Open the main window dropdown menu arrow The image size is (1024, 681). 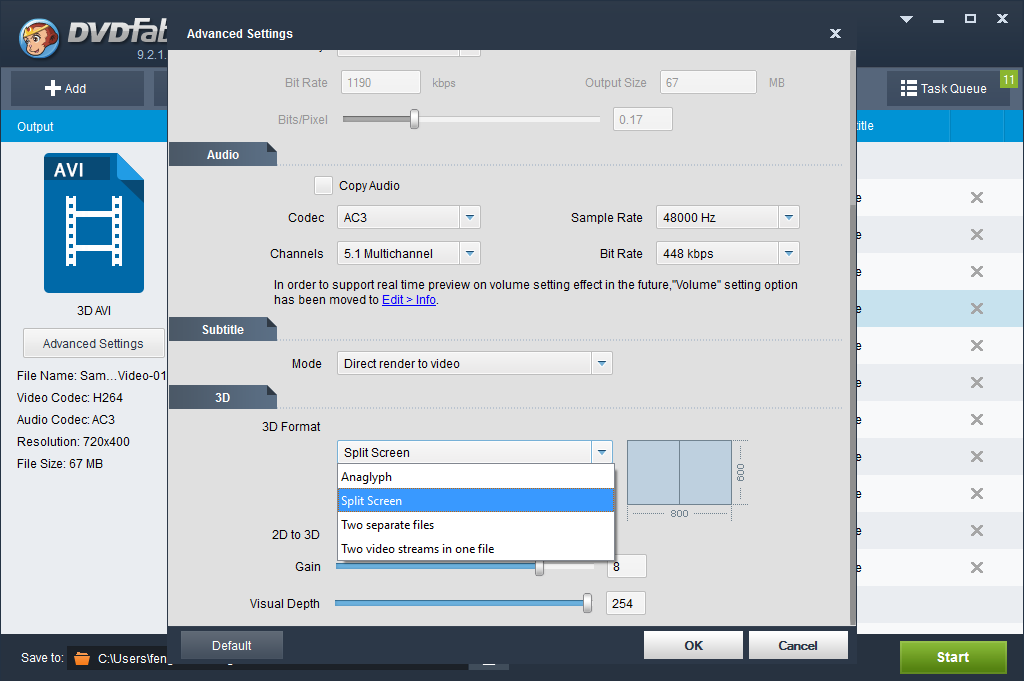pos(906,19)
